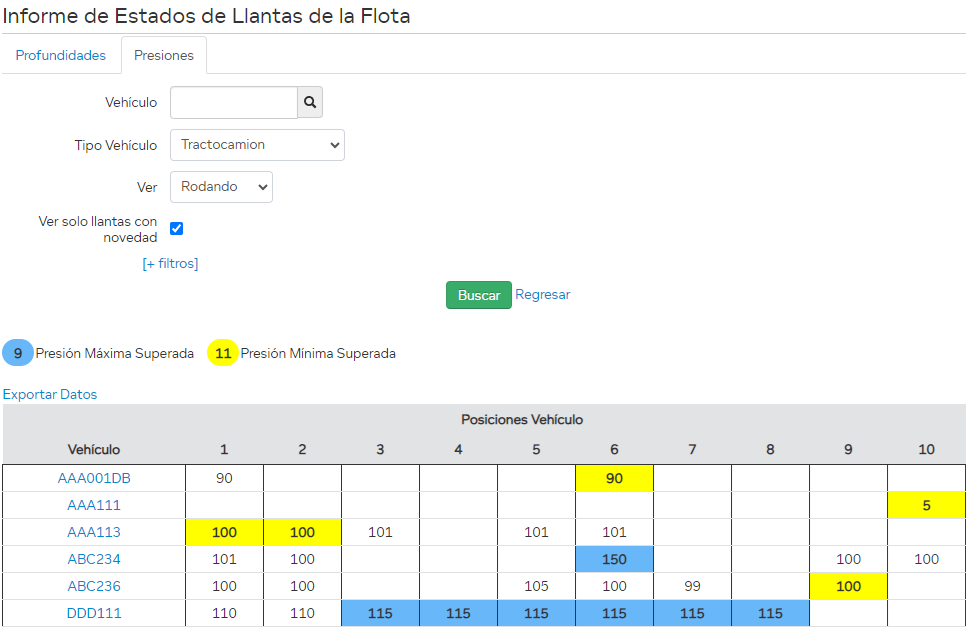Click the Vehículo search input field
Viewport: 966px width, 627px height.
[x=233, y=102]
